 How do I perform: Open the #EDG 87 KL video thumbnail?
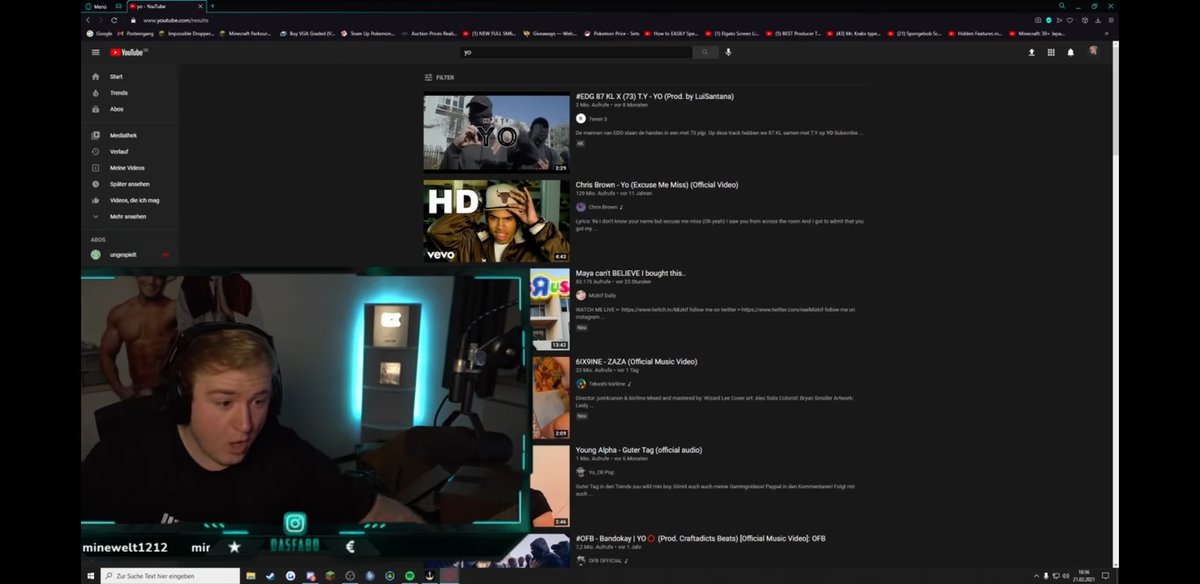(x=496, y=133)
